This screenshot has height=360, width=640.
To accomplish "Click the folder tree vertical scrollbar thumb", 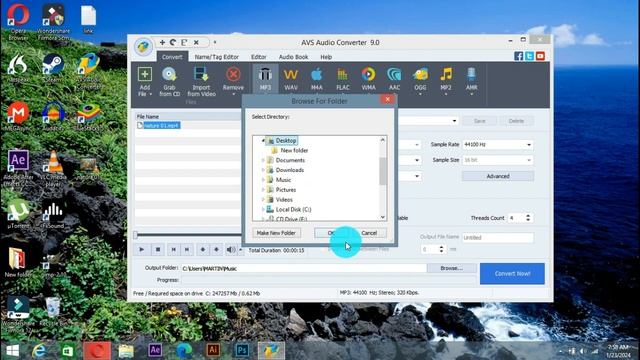I will [x=382, y=171].
